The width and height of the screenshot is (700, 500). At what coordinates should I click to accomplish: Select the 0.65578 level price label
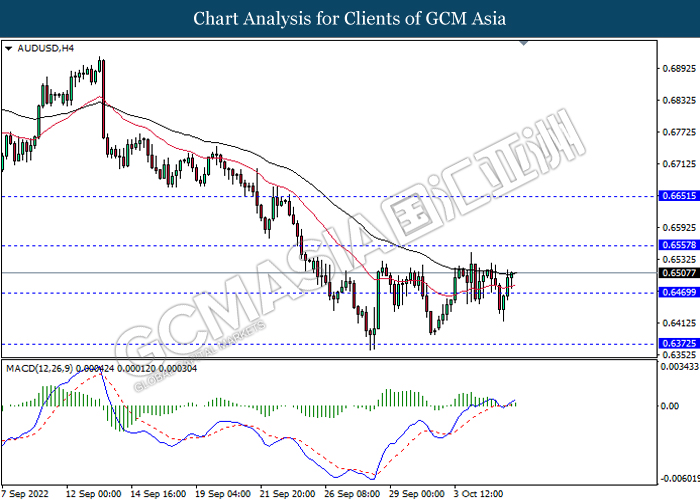tap(678, 245)
